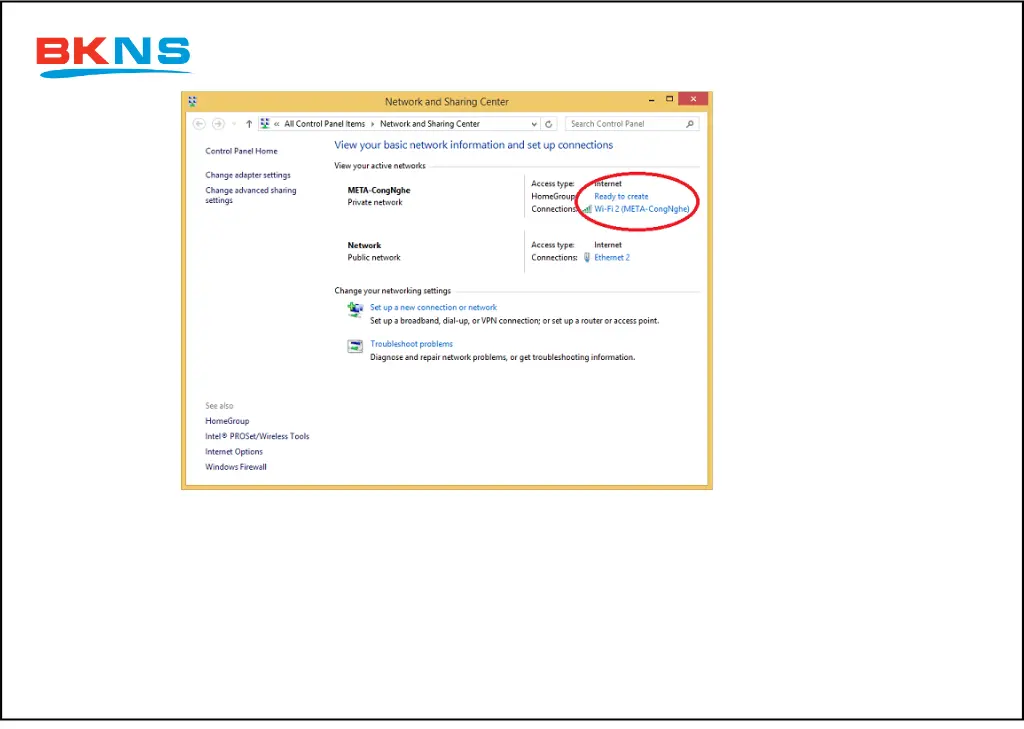1024x729 pixels.
Task: Expand the breadcrumb chevron after All Control Panel Items
Action: click(373, 124)
